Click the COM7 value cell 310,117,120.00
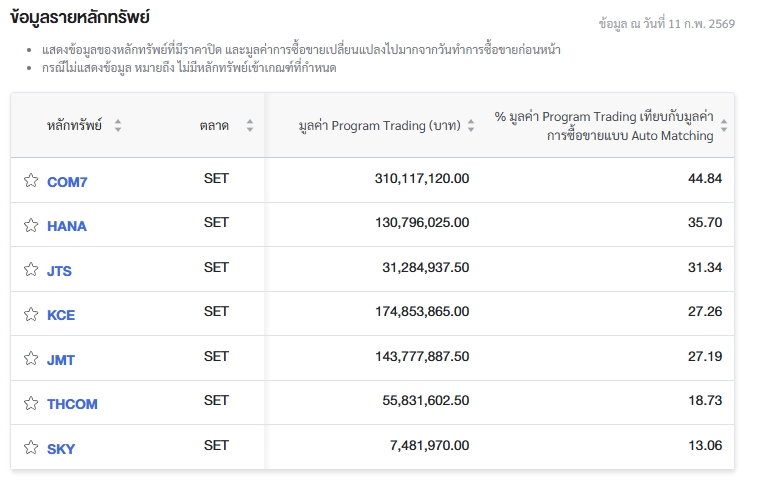 coord(421,179)
